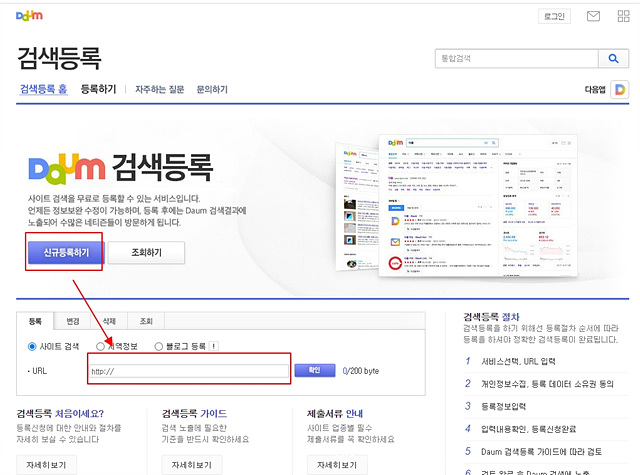Screen dimensions: 640x475
Task: Click the exclamation info icon by 블로그 등록
Action: click(213, 346)
